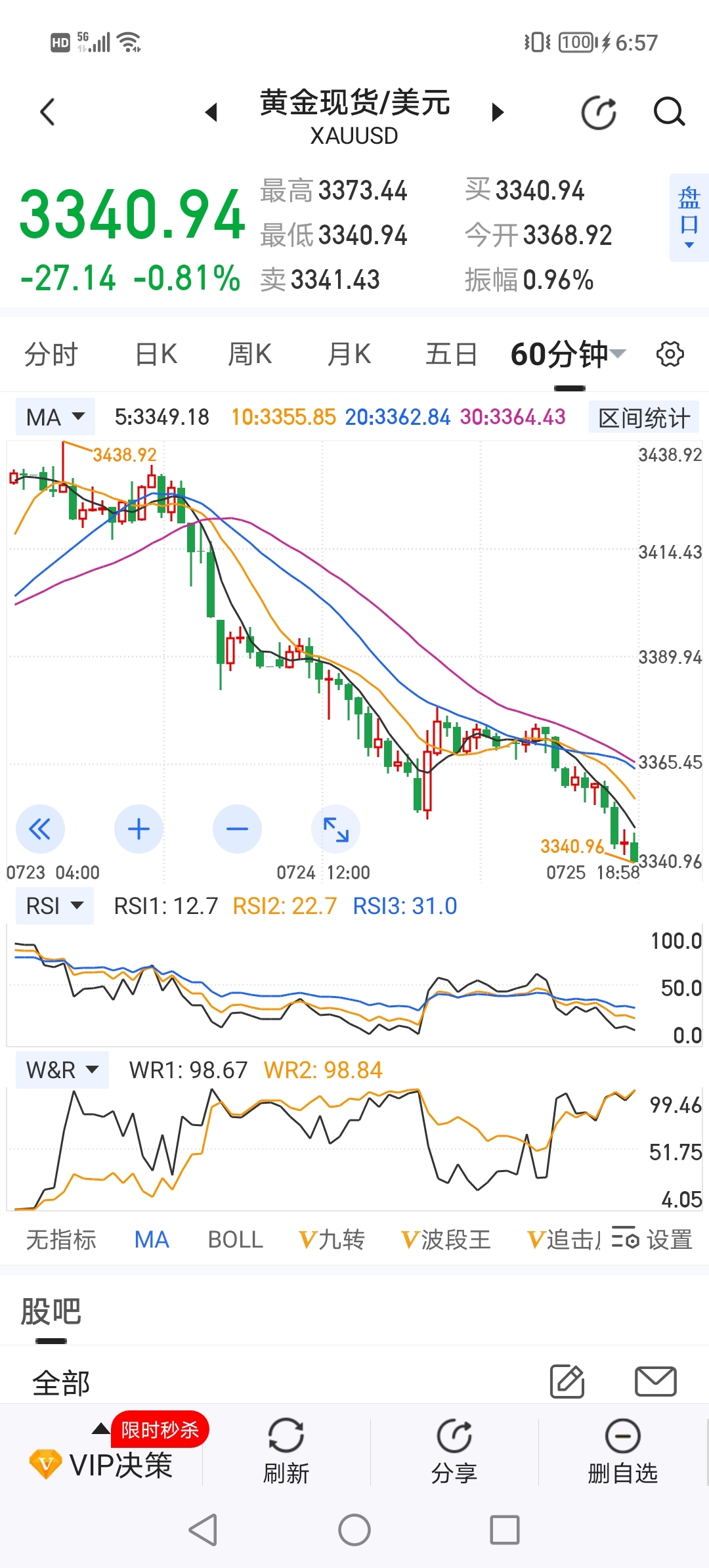Switch to 月K chart tab
Screen dimensions: 709x1568
click(349, 355)
